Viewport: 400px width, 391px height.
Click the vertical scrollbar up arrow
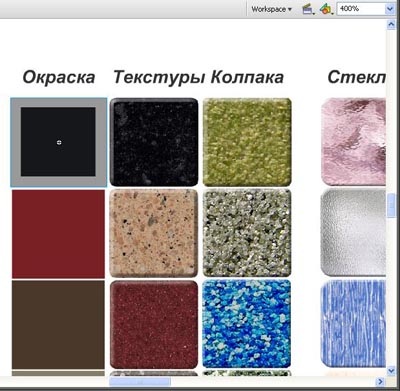click(x=391, y=24)
